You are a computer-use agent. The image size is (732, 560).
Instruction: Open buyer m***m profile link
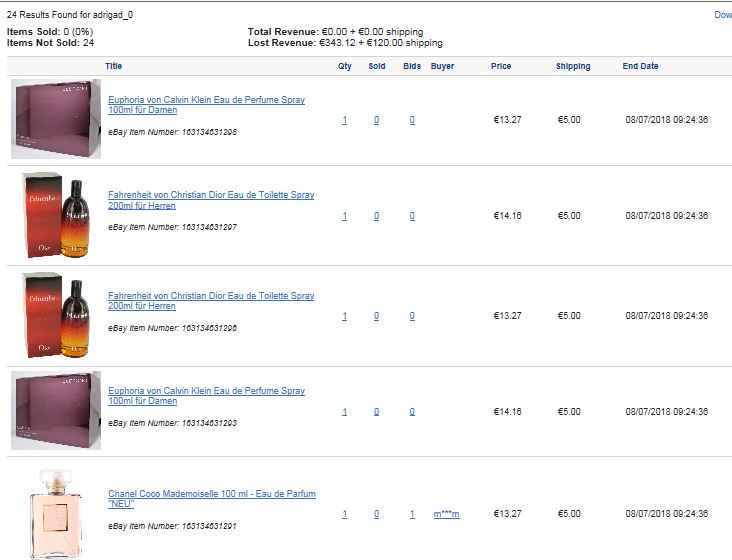(446, 514)
